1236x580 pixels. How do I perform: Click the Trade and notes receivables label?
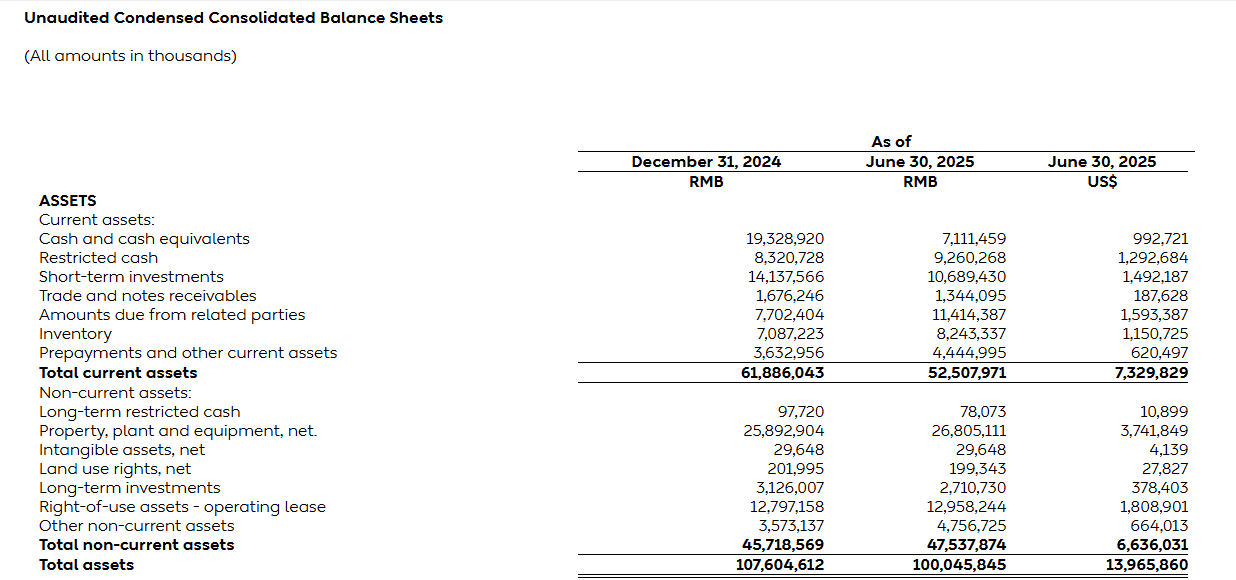pos(147,296)
